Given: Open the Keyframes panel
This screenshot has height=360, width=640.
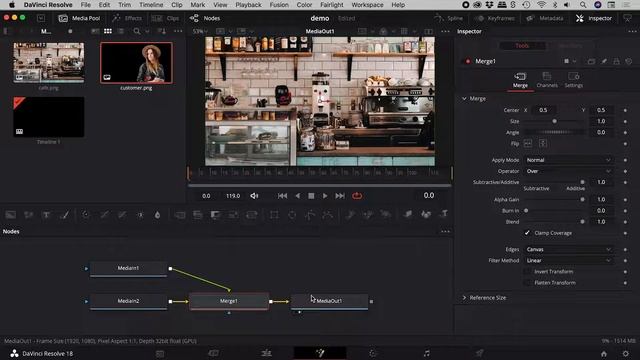Looking at the screenshot, I should [495, 18].
